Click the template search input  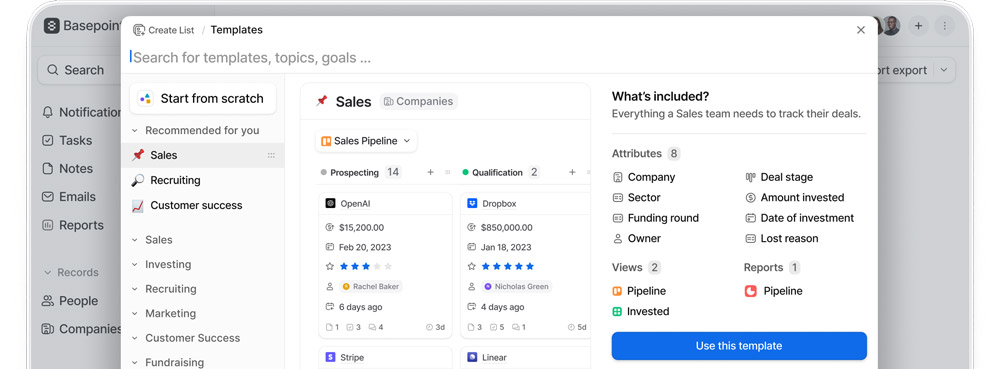(499, 57)
